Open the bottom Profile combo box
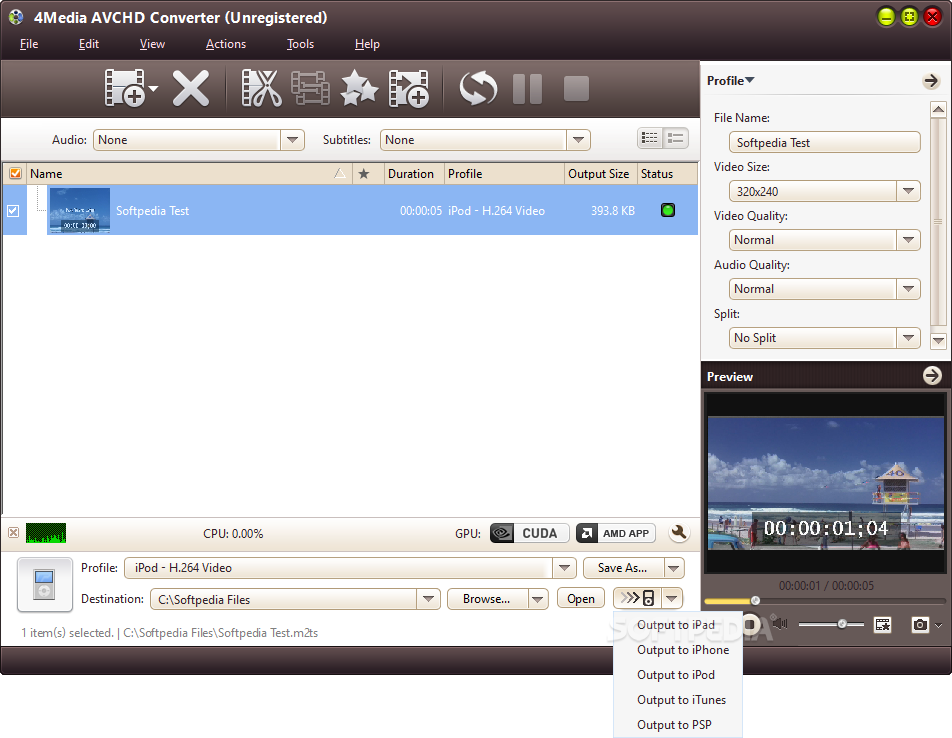Viewport: 952px width, 738px height. (x=350, y=568)
